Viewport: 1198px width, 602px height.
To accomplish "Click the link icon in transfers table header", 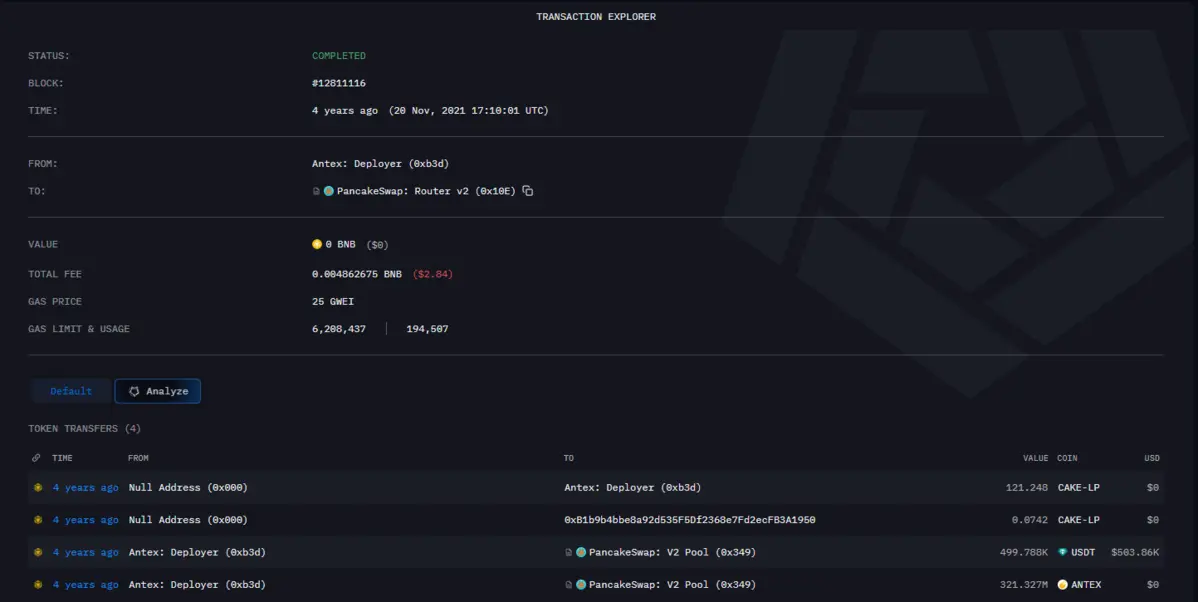I will [37, 458].
